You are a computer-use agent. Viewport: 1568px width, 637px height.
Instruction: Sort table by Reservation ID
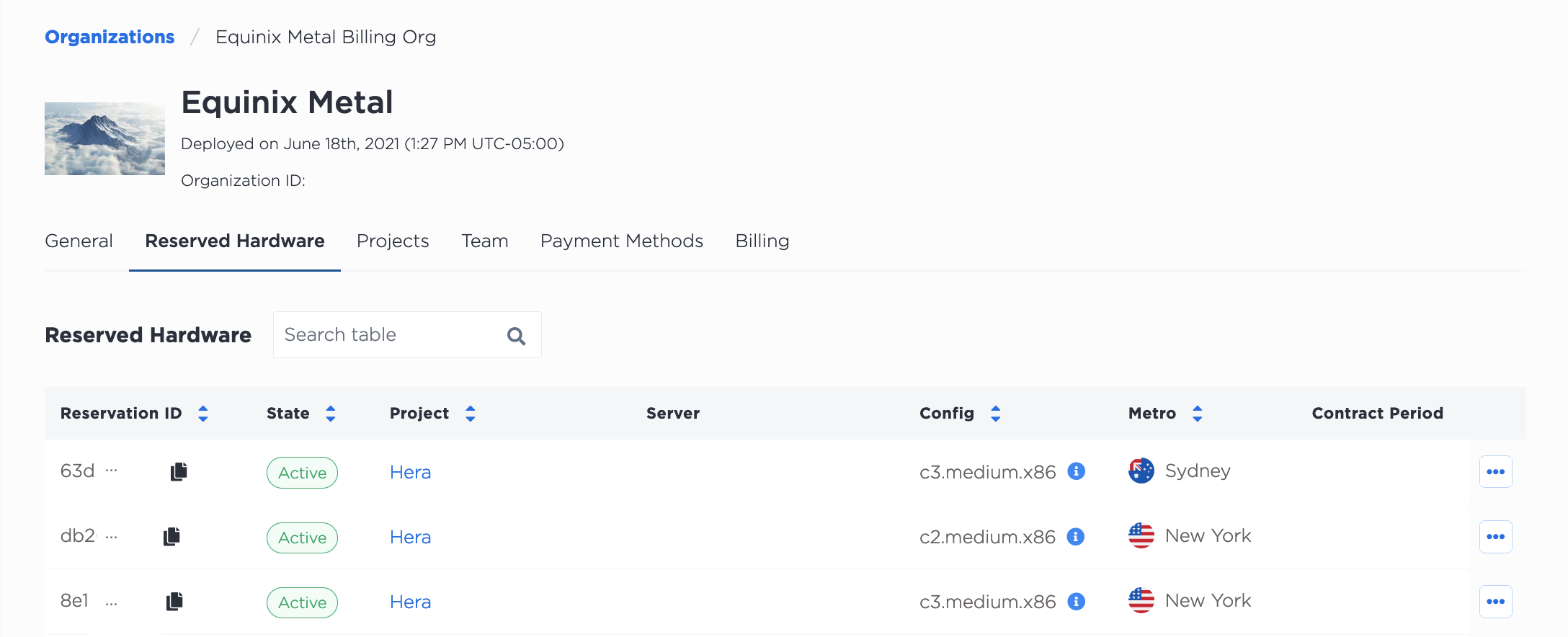[x=203, y=414]
